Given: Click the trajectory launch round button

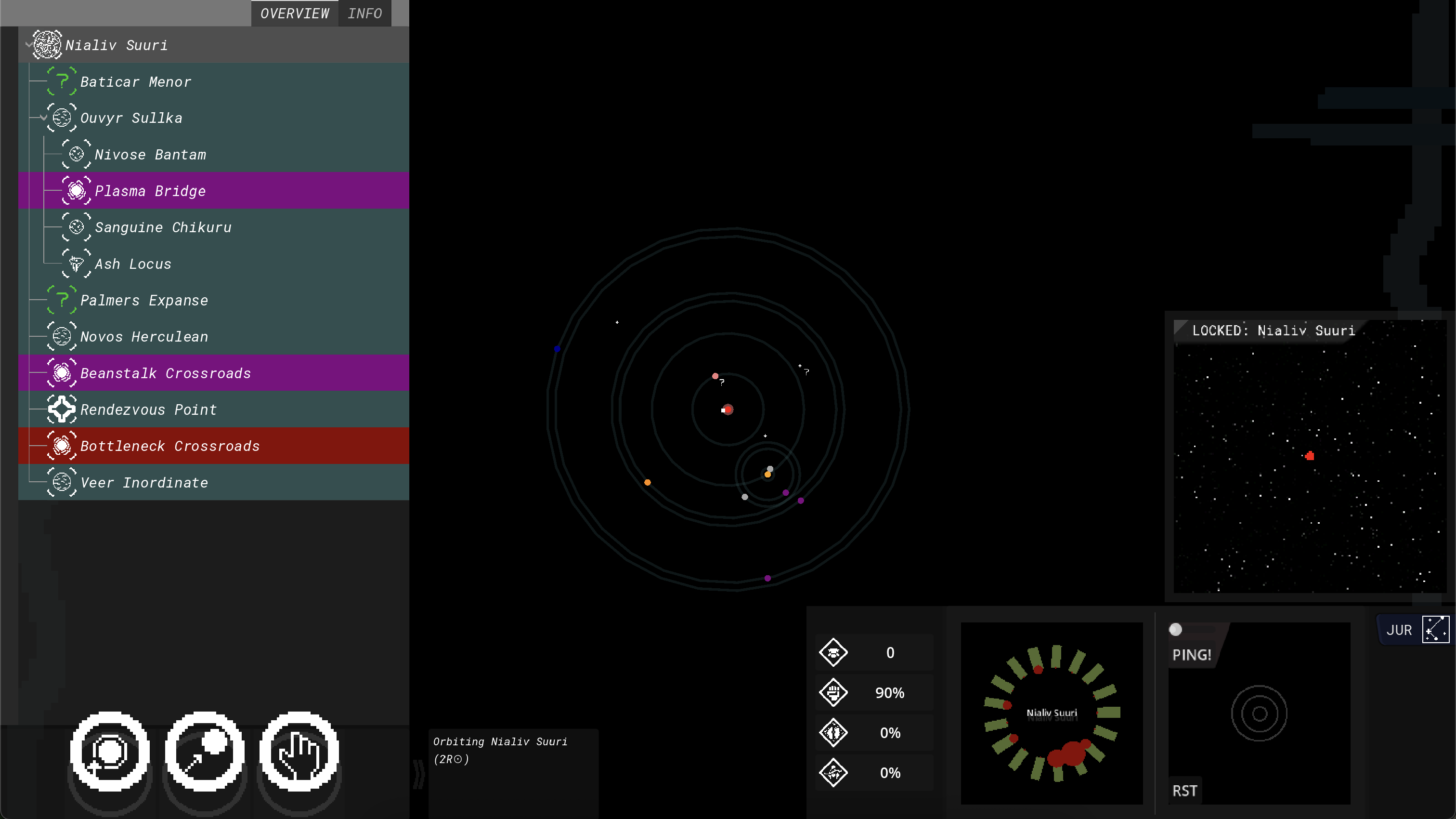Looking at the screenshot, I should (x=205, y=752).
